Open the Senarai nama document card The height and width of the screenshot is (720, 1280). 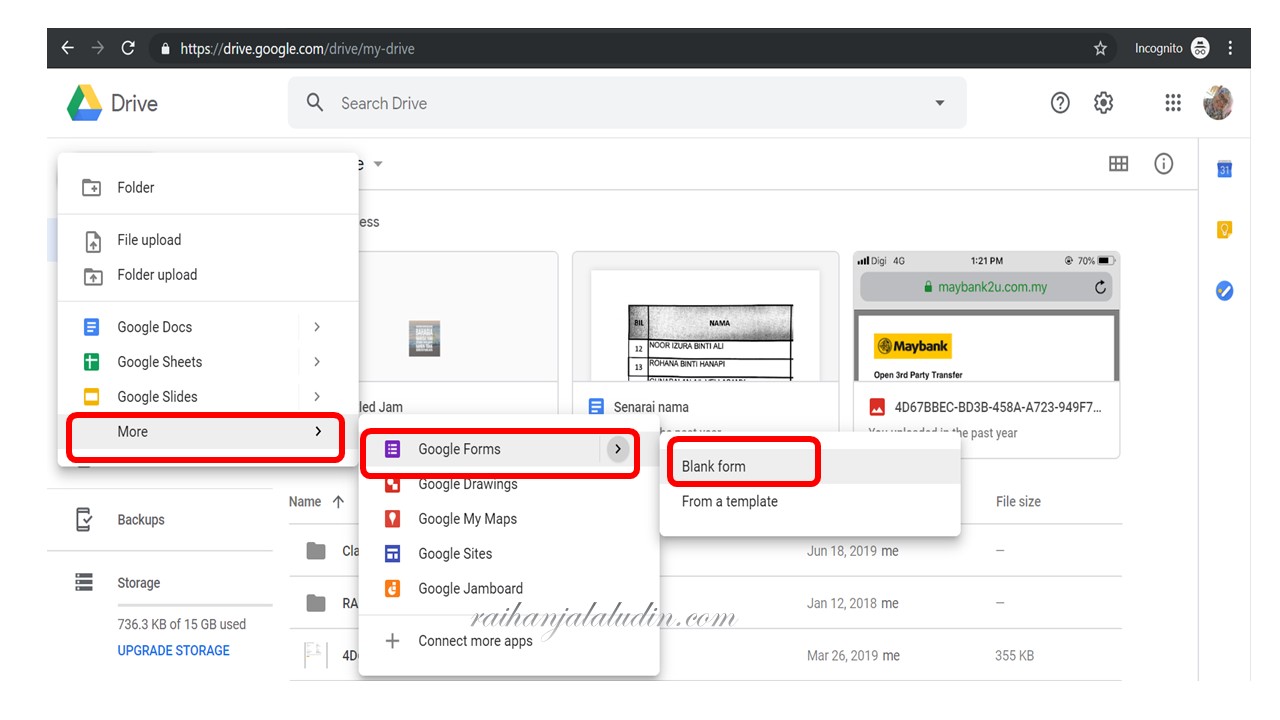click(x=705, y=355)
